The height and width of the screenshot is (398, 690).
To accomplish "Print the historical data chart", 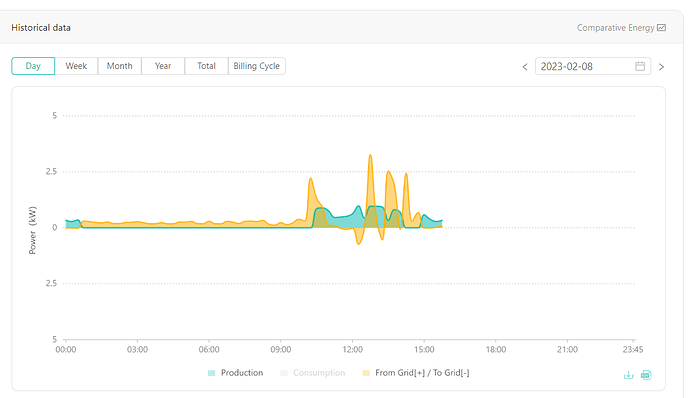I will tap(646, 375).
